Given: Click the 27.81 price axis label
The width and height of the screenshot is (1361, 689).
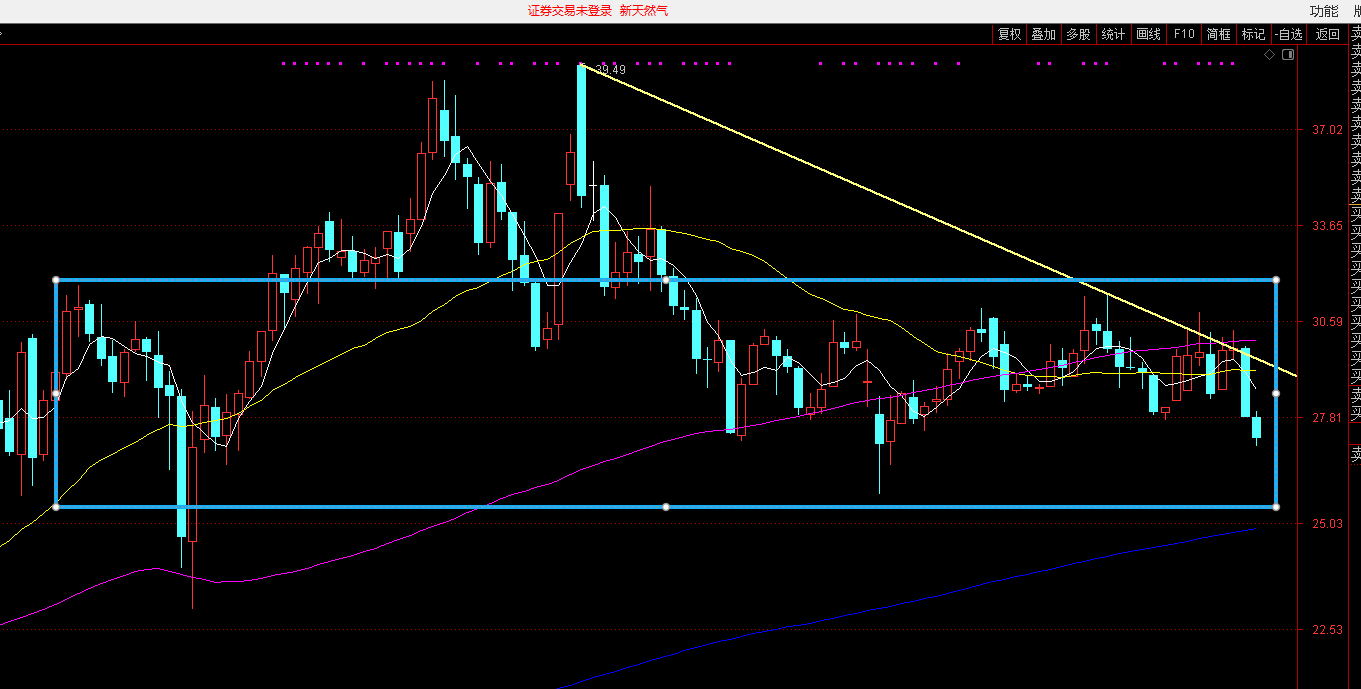Looking at the screenshot, I should click(x=1327, y=418).
